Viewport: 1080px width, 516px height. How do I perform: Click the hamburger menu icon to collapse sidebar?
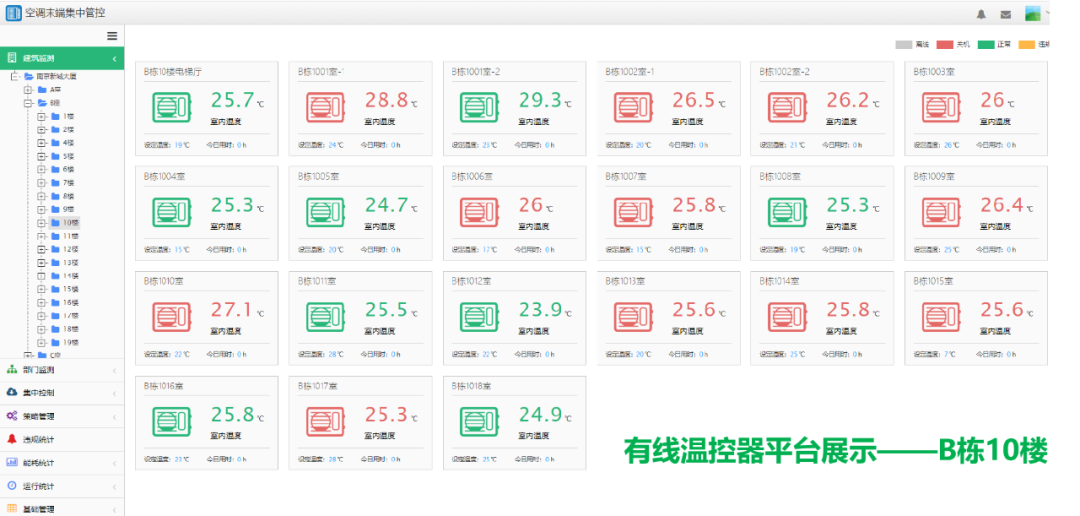112,36
